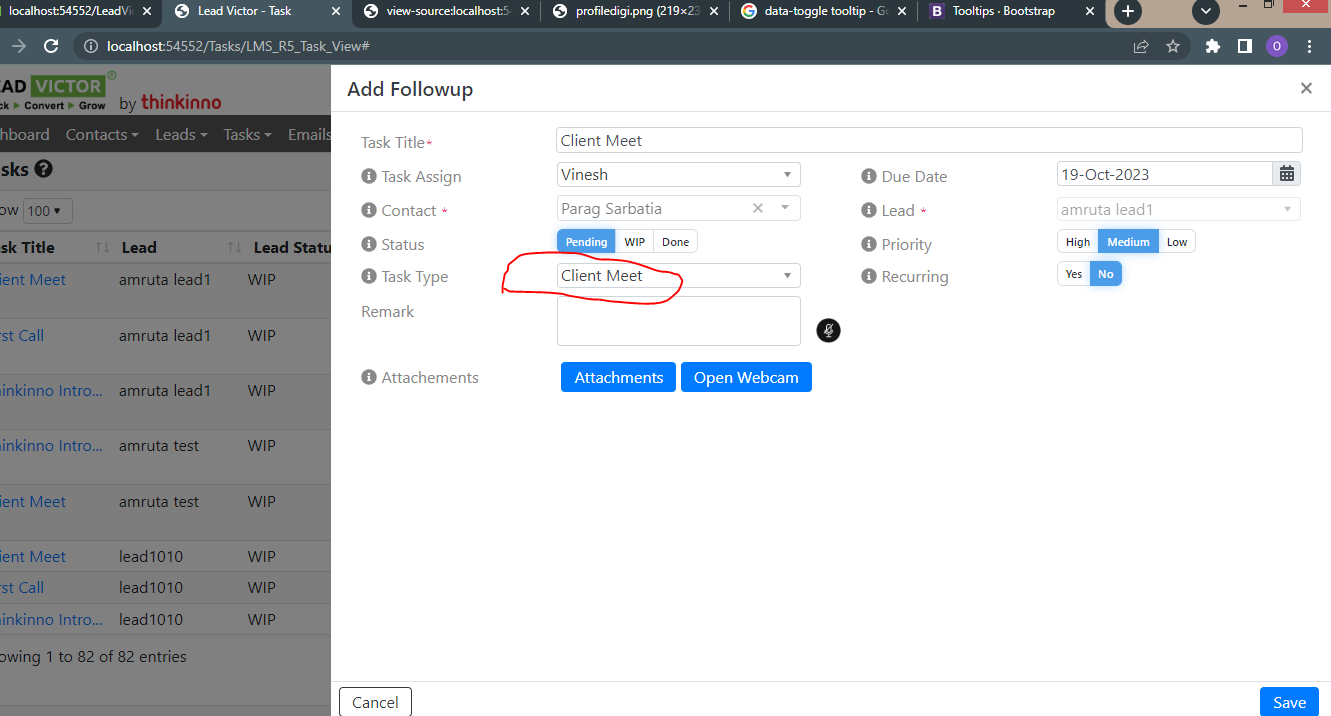Image resolution: width=1331 pixels, height=716 pixels.
Task: Click the thinkinno logo link
Action: tap(180, 102)
